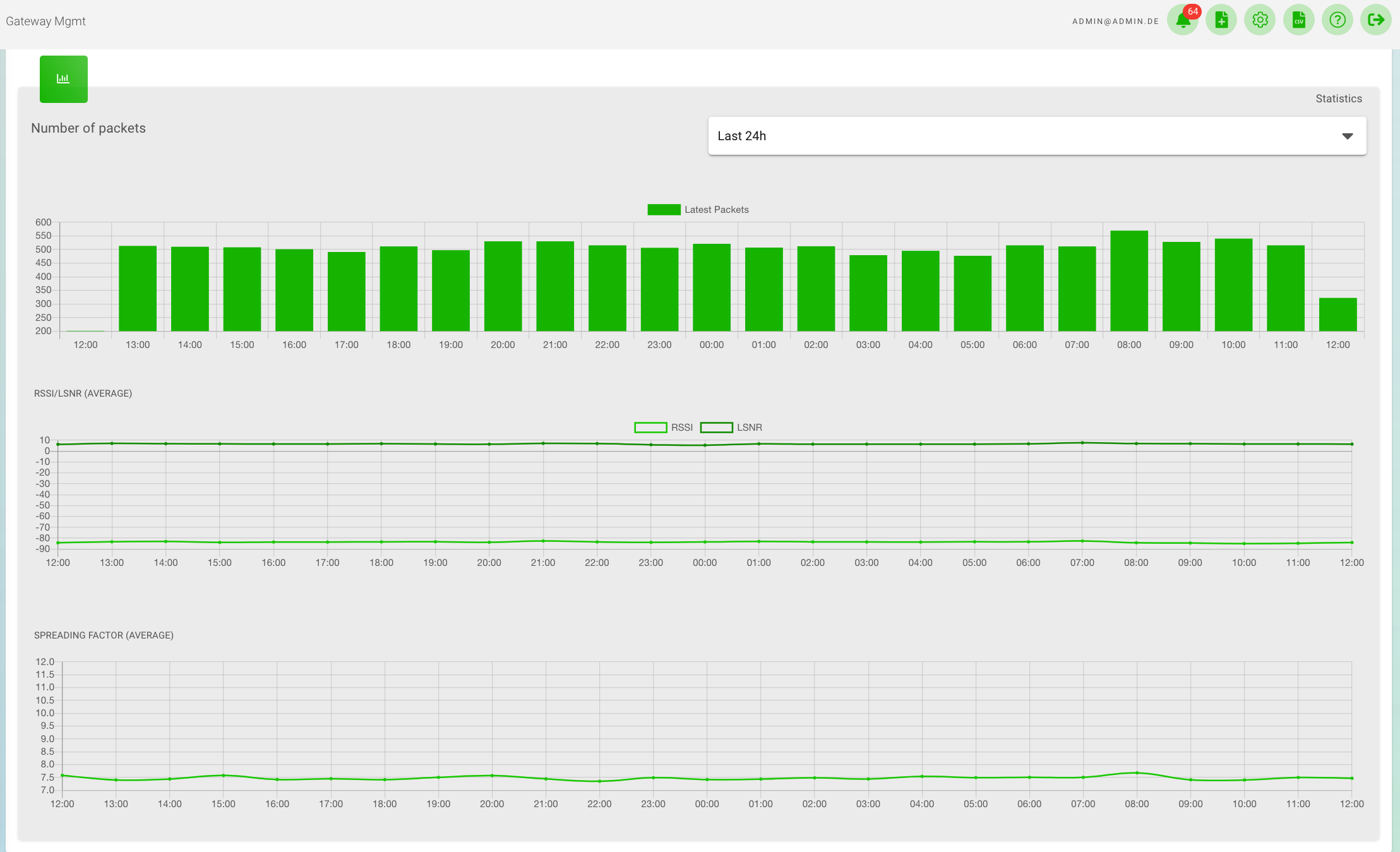The width and height of the screenshot is (1400, 852).
Task: Click the dropdown arrow beside Last 24h
Action: pos(1347,136)
